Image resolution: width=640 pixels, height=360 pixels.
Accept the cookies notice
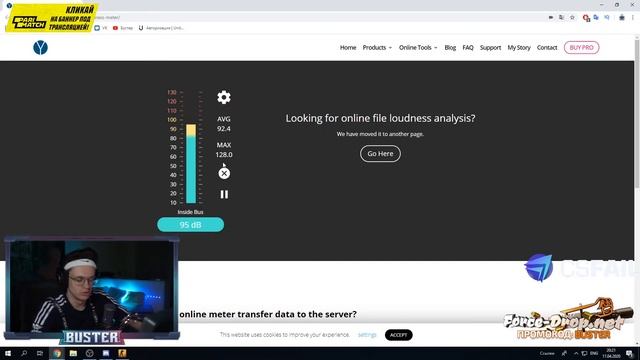398,335
